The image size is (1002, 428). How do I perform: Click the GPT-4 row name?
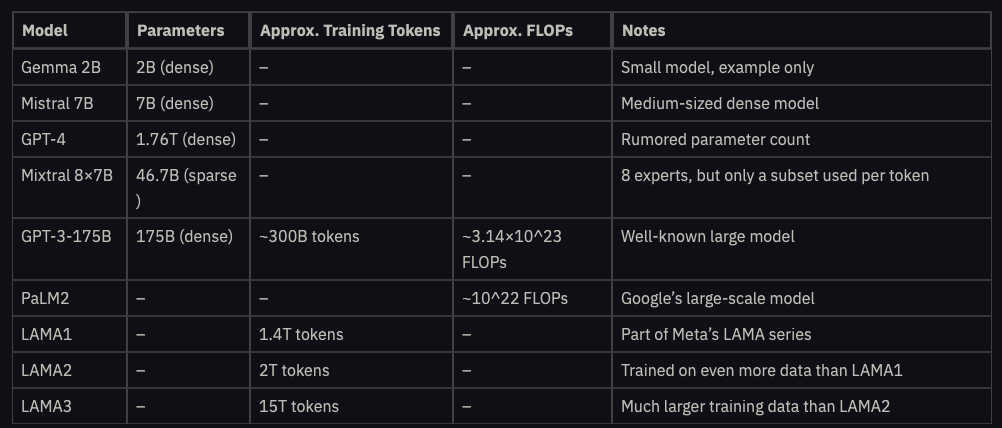pos(44,140)
